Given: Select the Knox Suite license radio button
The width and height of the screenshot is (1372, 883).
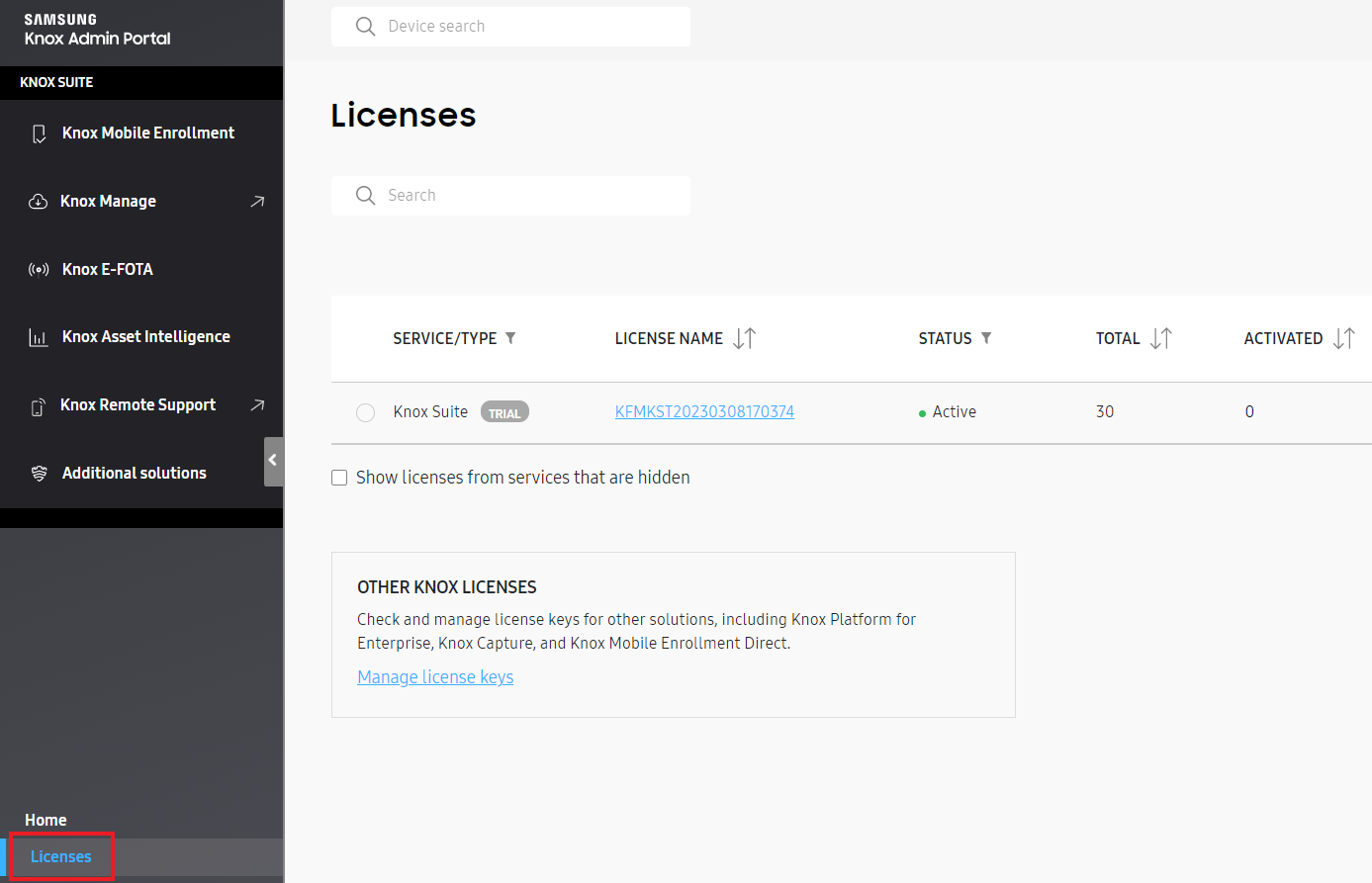Looking at the screenshot, I should click(365, 412).
